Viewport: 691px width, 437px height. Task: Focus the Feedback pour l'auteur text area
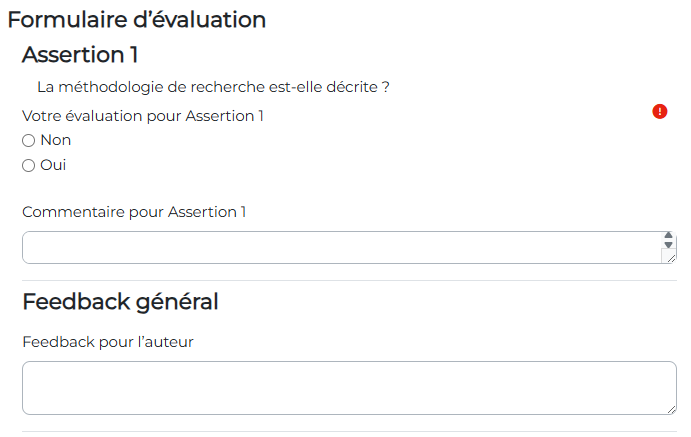point(348,388)
